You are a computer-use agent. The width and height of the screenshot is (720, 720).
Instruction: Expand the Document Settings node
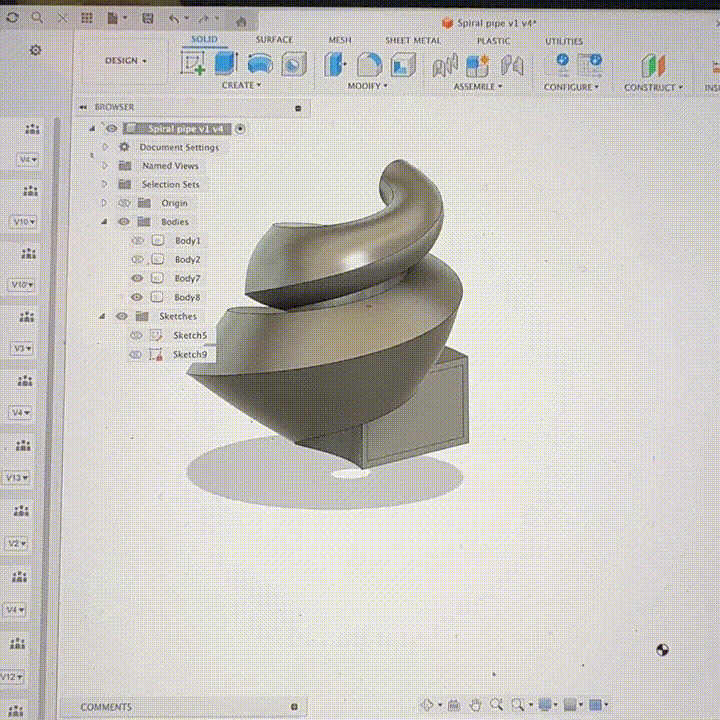105,147
